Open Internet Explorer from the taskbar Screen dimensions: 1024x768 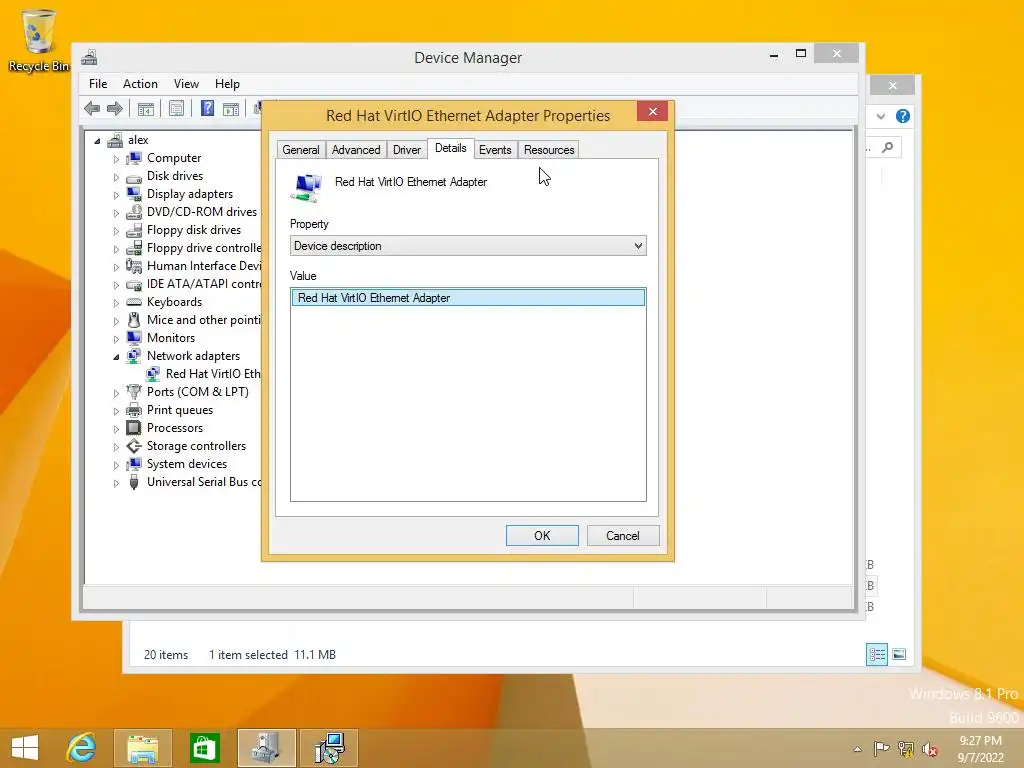pos(81,748)
